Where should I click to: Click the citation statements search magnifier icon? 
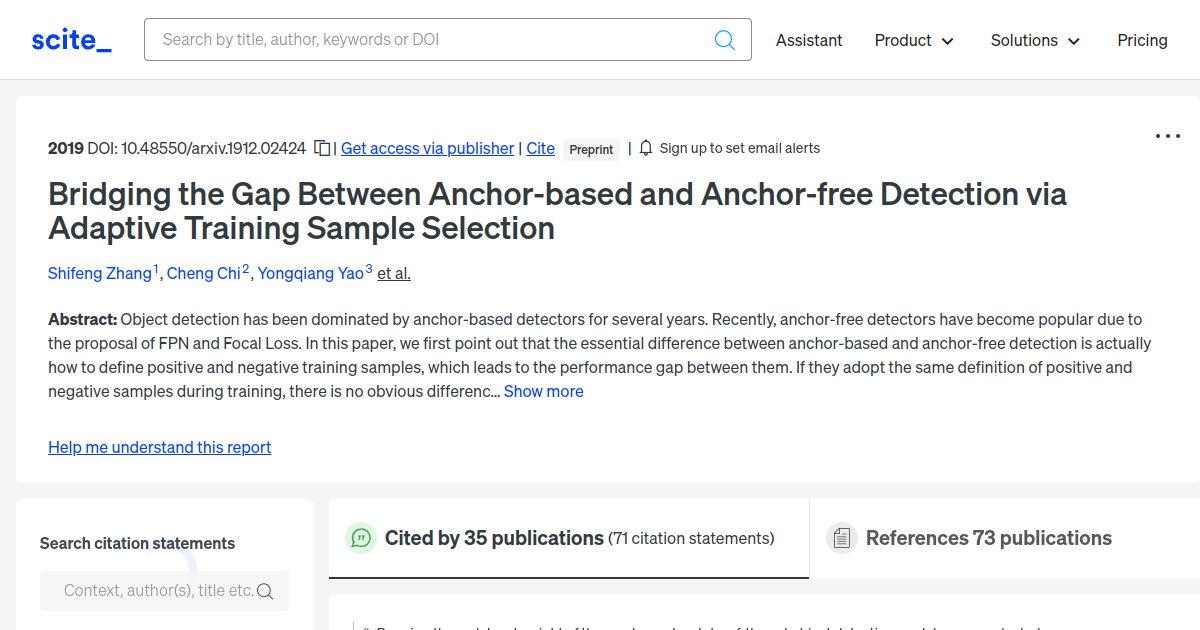click(x=265, y=591)
